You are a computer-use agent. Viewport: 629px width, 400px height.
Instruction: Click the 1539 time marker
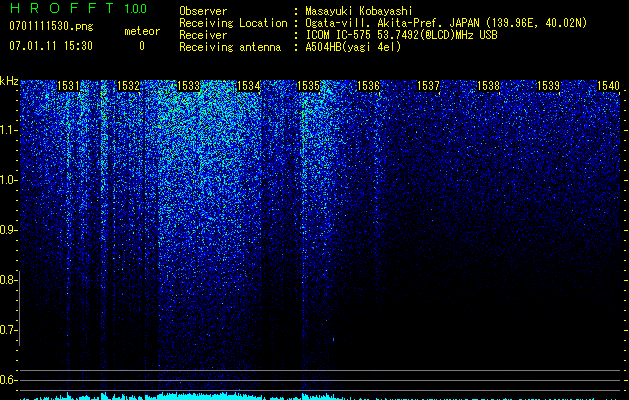click(x=548, y=86)
